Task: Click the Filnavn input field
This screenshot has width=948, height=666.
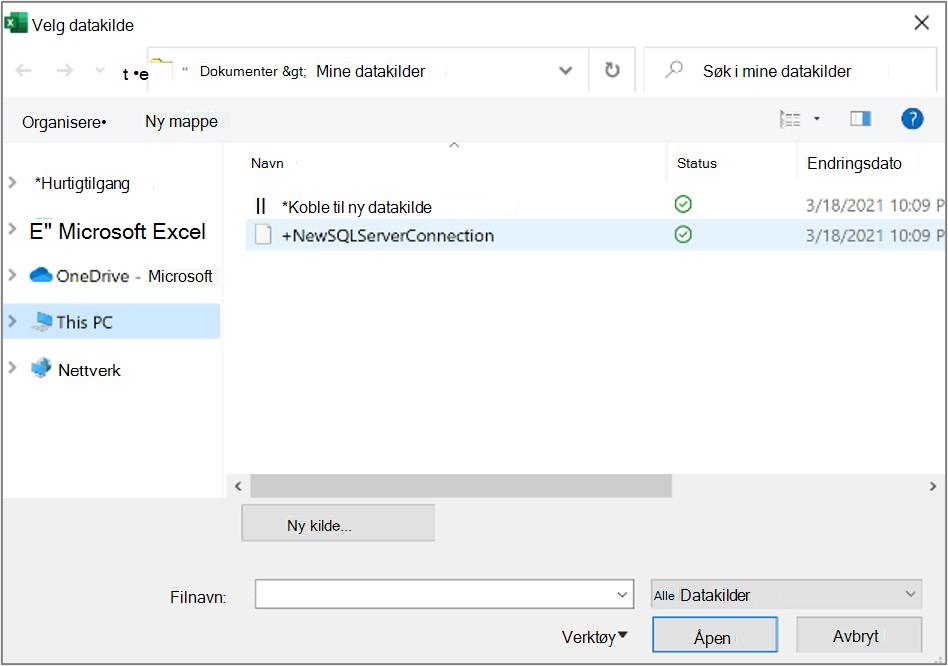Action: tap(444, 594)
